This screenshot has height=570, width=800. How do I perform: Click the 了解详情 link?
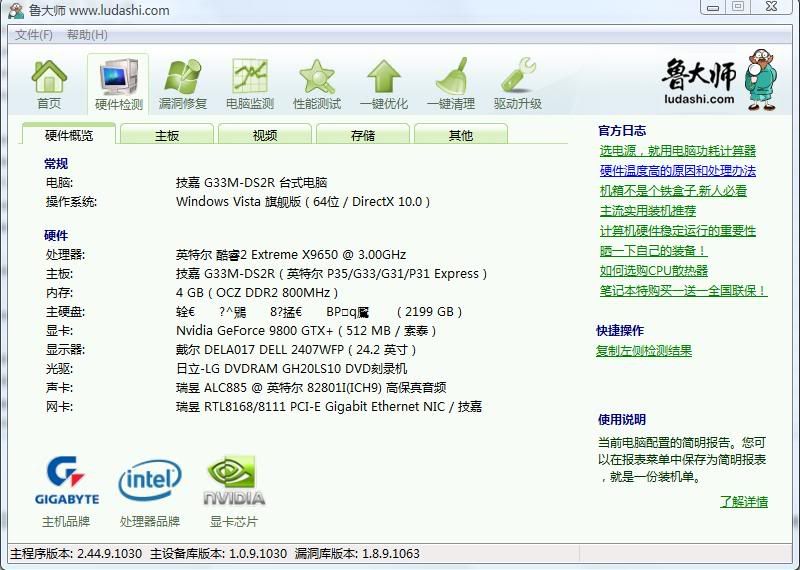click(x=744, y=502)
